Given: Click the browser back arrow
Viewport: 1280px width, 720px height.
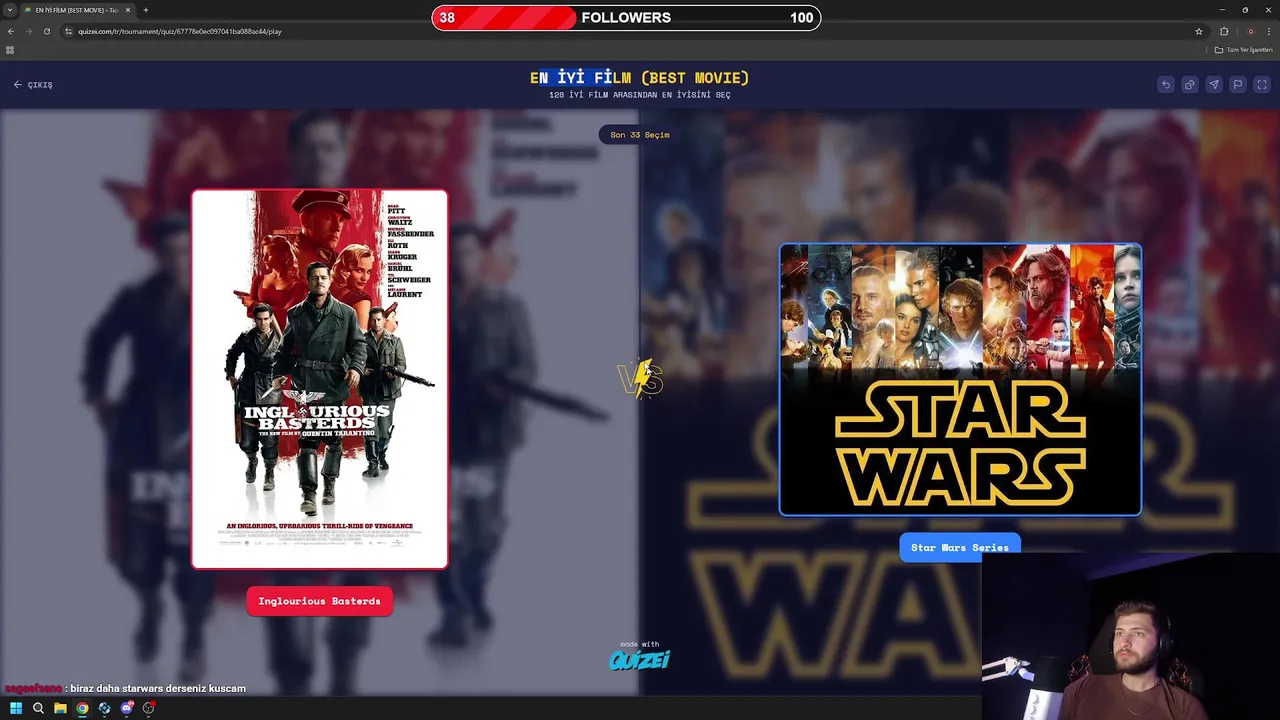Looking at the screenshot, I should 11,31.
